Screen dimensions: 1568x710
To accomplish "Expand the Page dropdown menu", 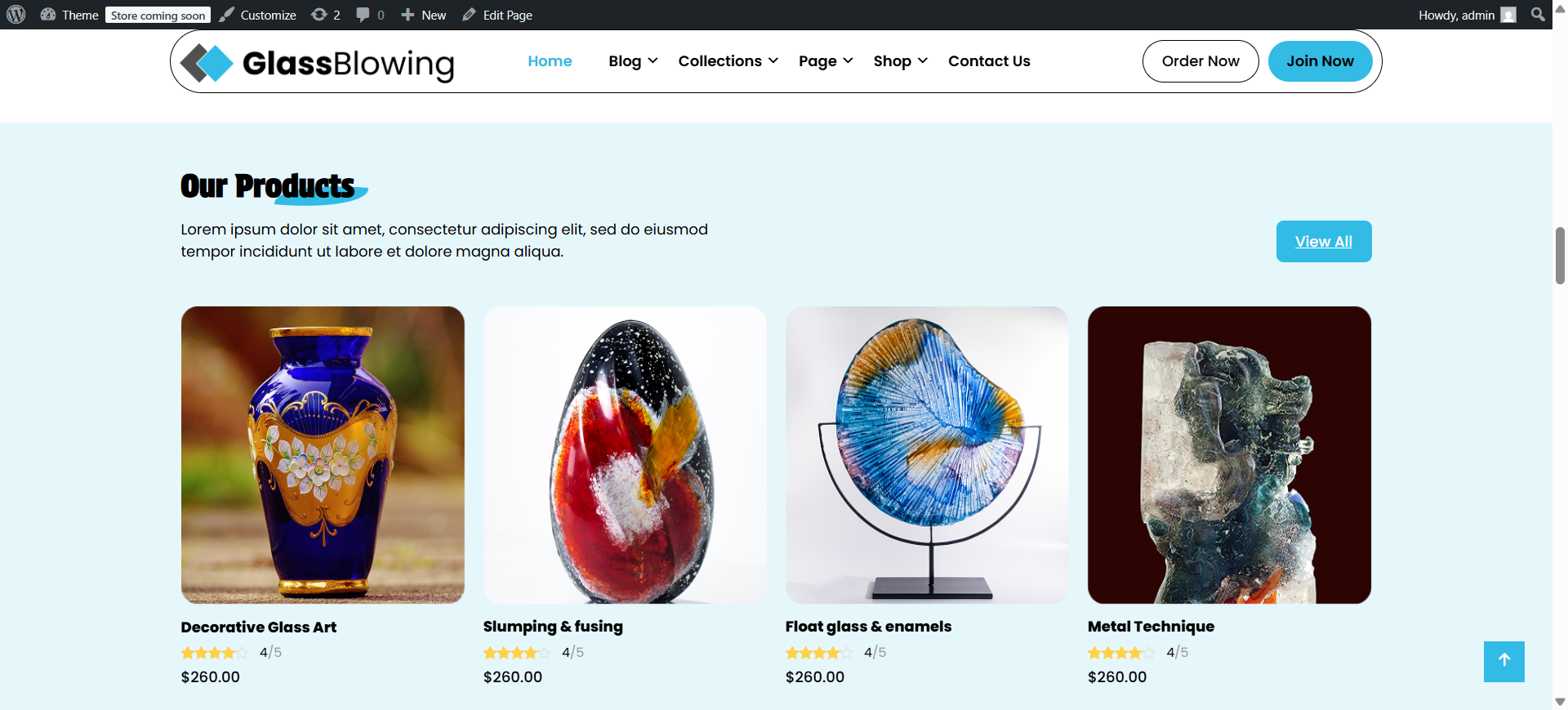I will pyautogui.click(x=826, y=61).
